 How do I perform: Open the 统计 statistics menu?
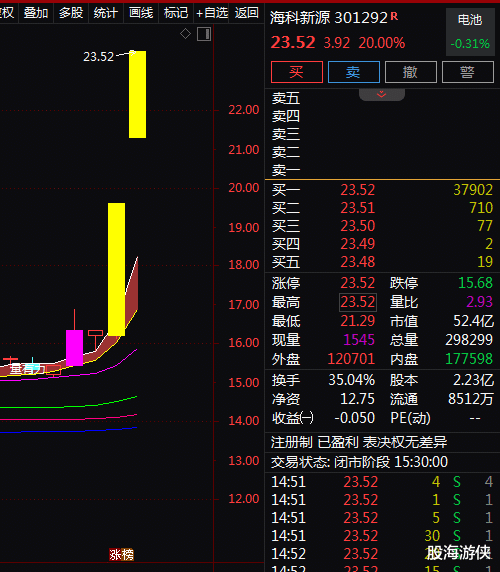(x=106, y=13)
